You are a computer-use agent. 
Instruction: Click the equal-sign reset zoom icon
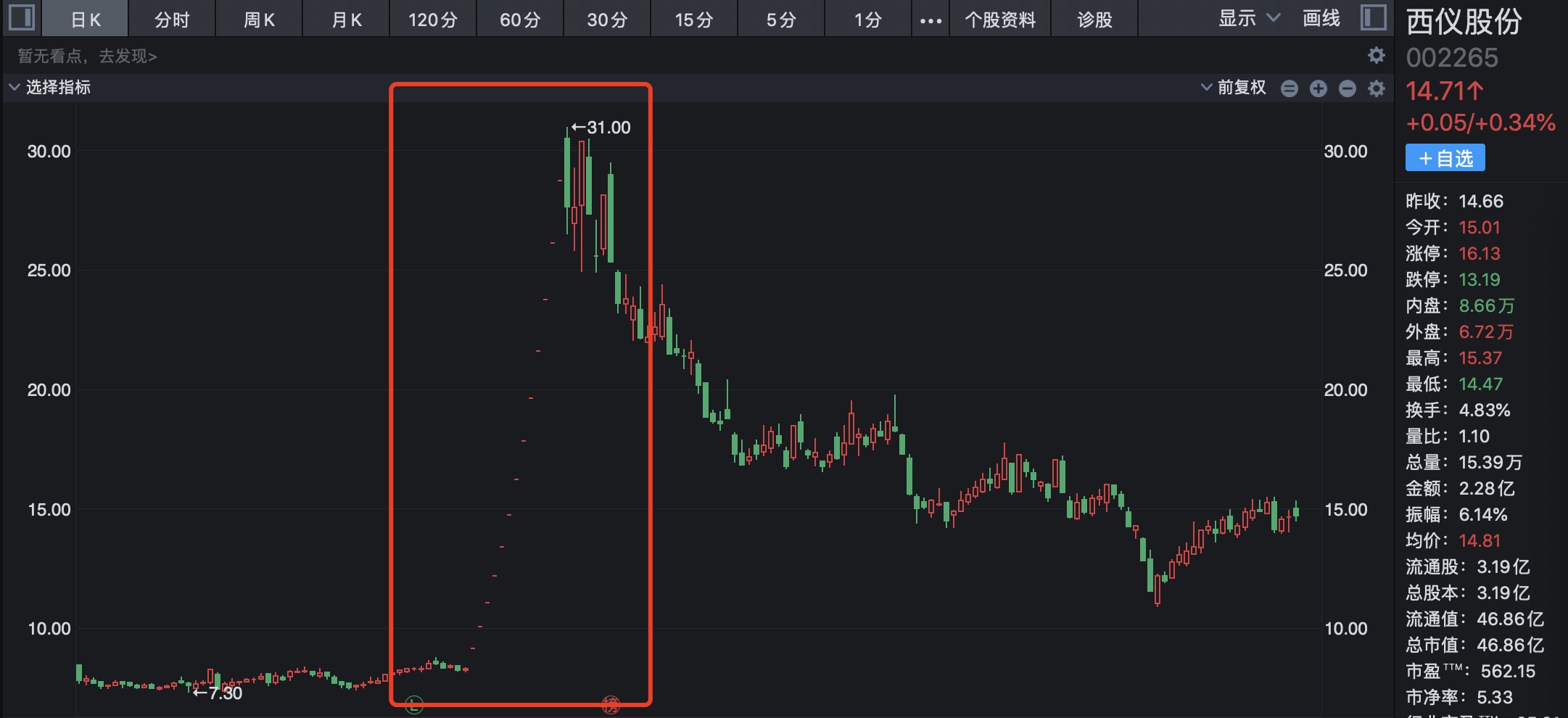point(1290,88)
